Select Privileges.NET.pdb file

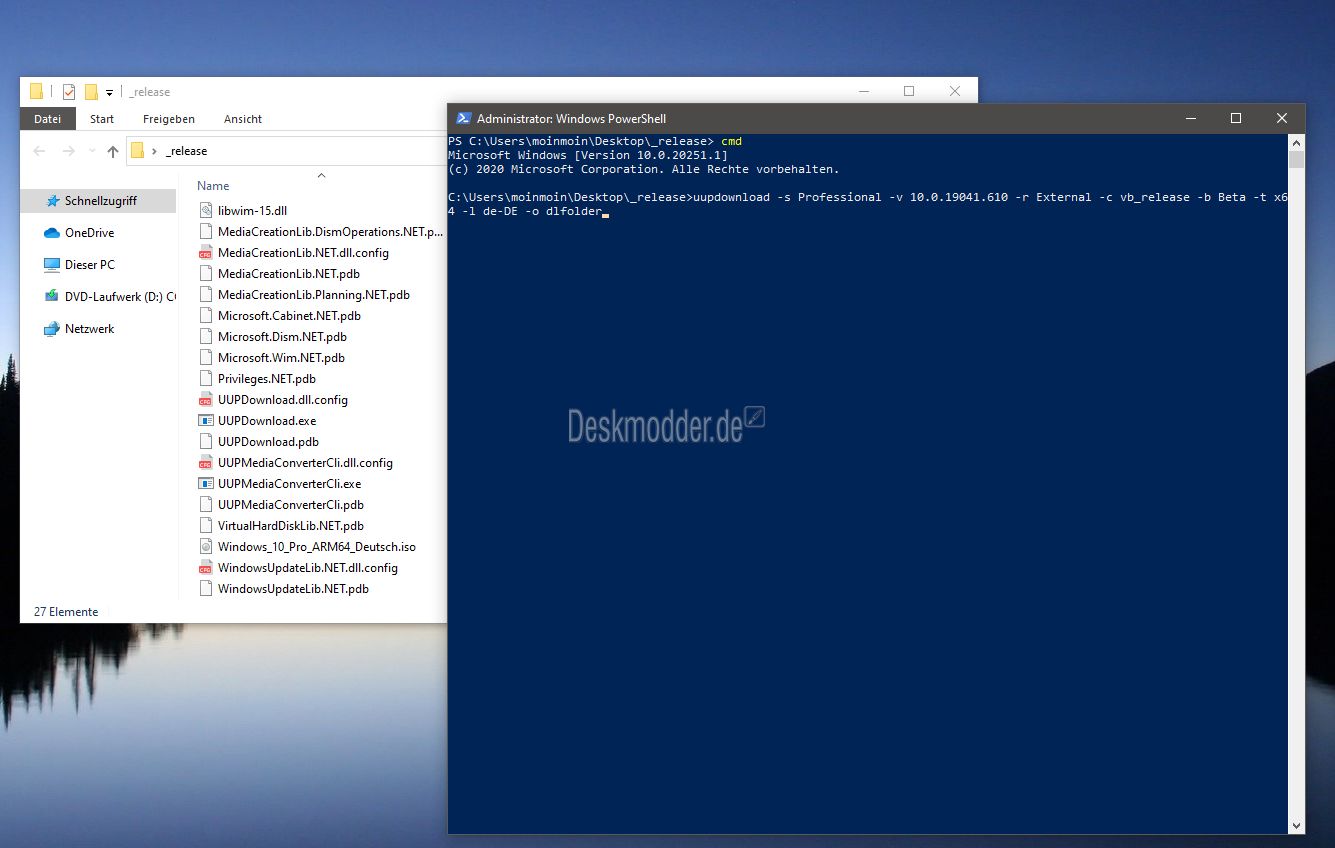[267, 379]
